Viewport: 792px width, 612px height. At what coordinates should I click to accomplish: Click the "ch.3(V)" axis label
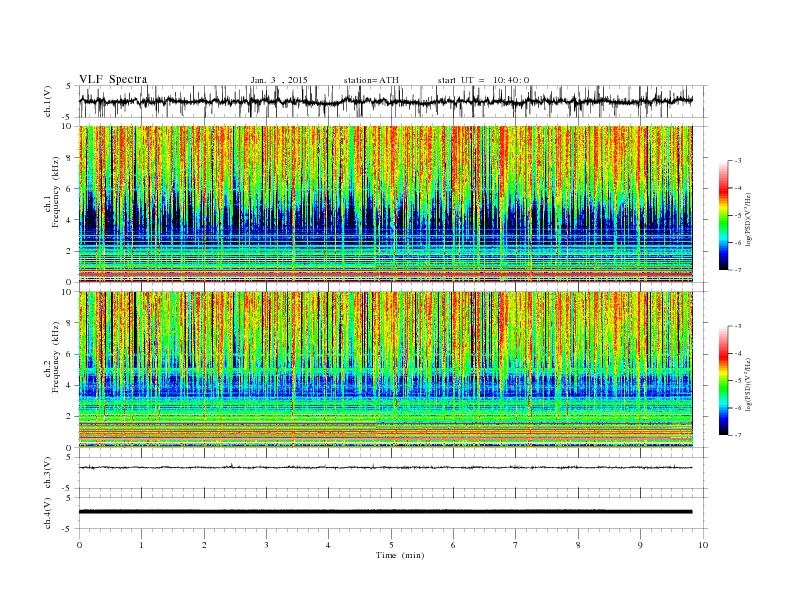tap(48, 473)
